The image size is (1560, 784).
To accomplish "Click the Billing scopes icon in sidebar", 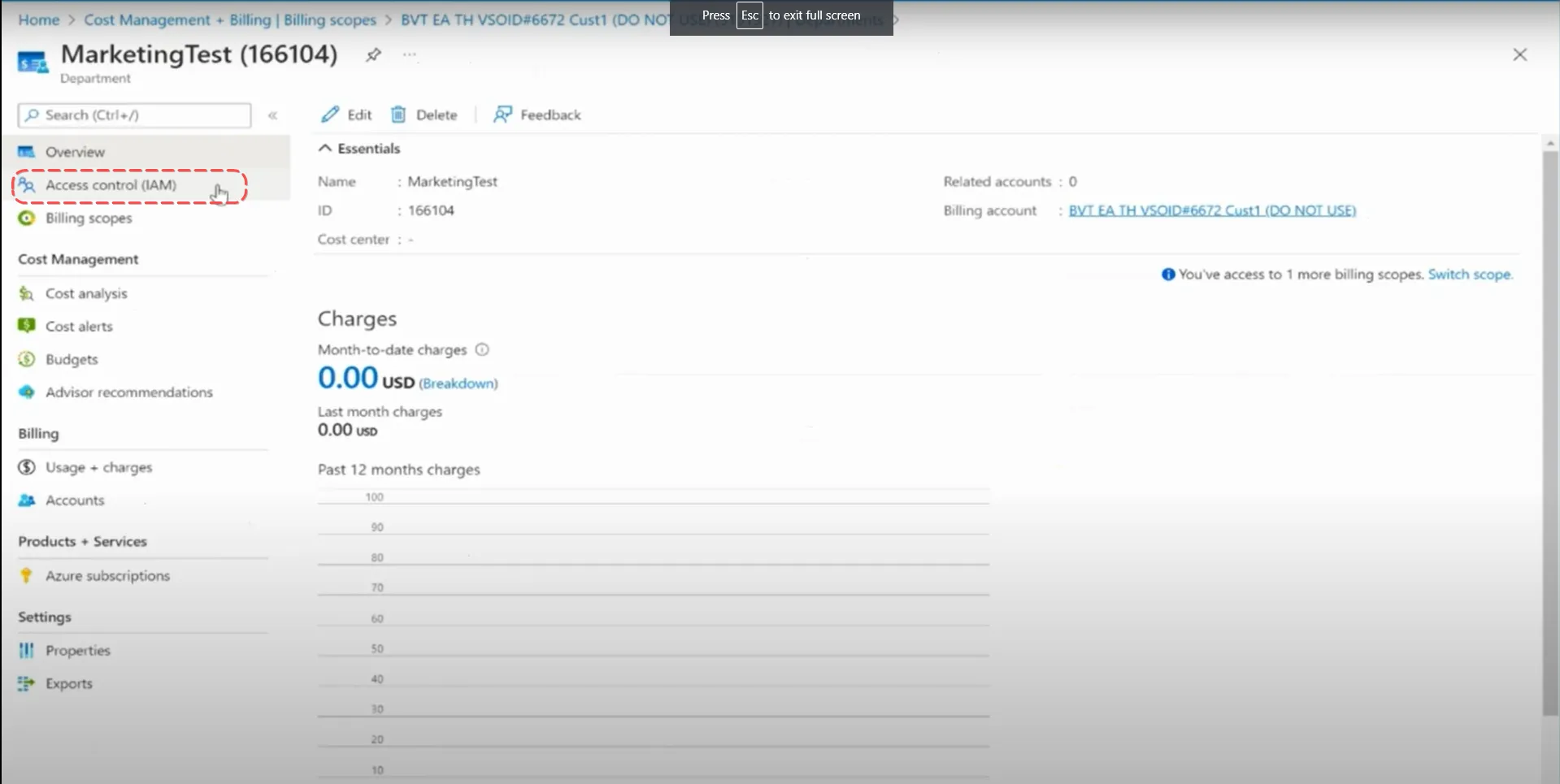I will tap(27, 218).
